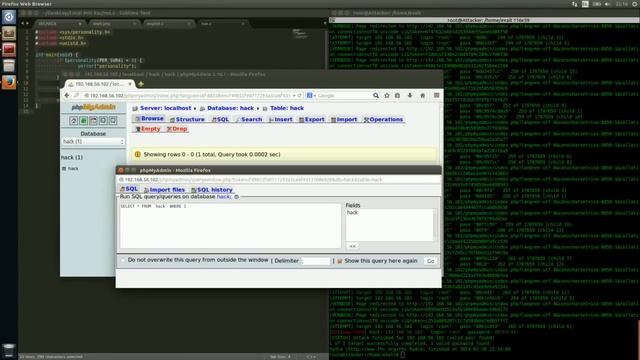
Task: Open the Browse tab
Action: (x=149, y=118)
